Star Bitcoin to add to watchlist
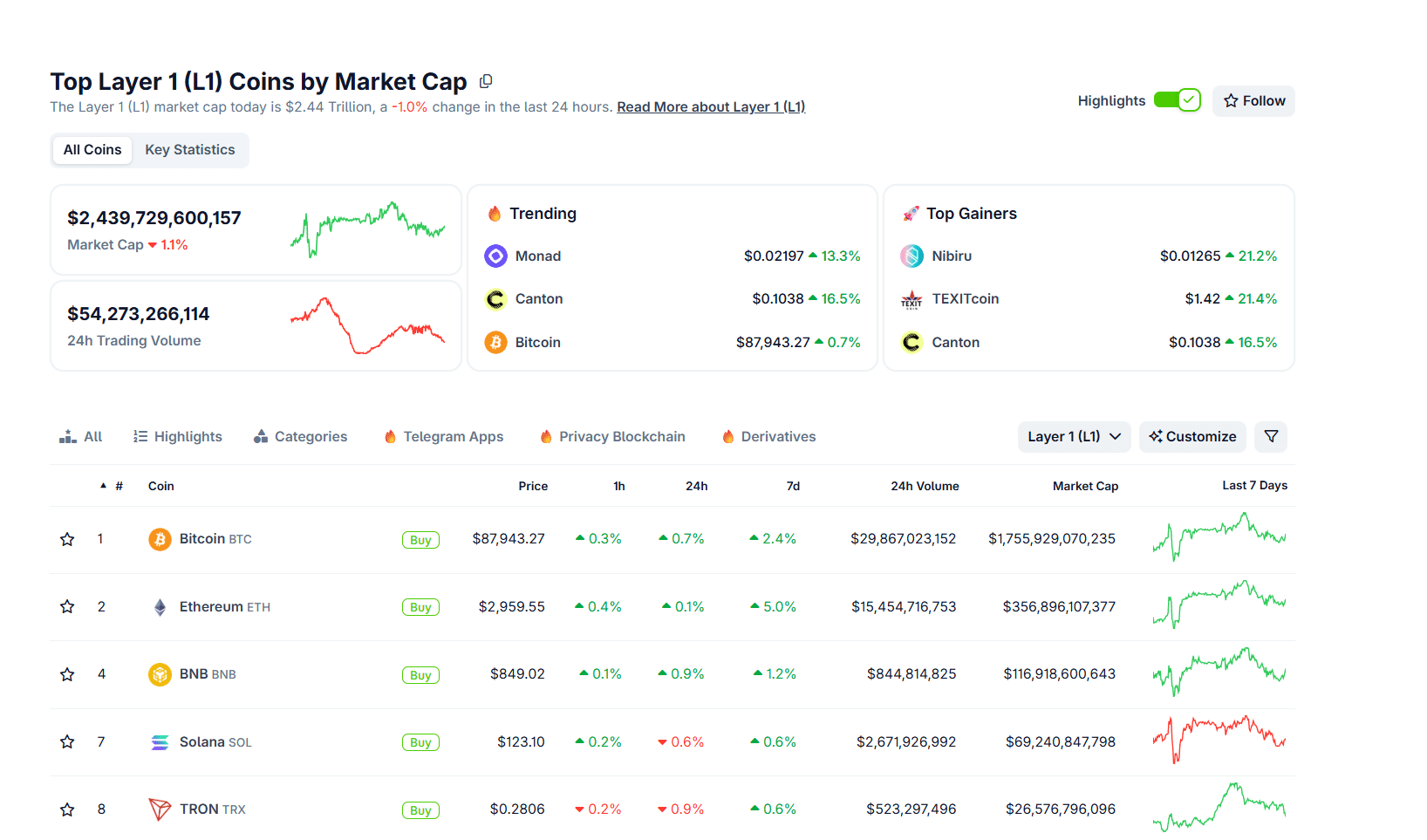1427x840 pixels. click(x=67, y=539)
